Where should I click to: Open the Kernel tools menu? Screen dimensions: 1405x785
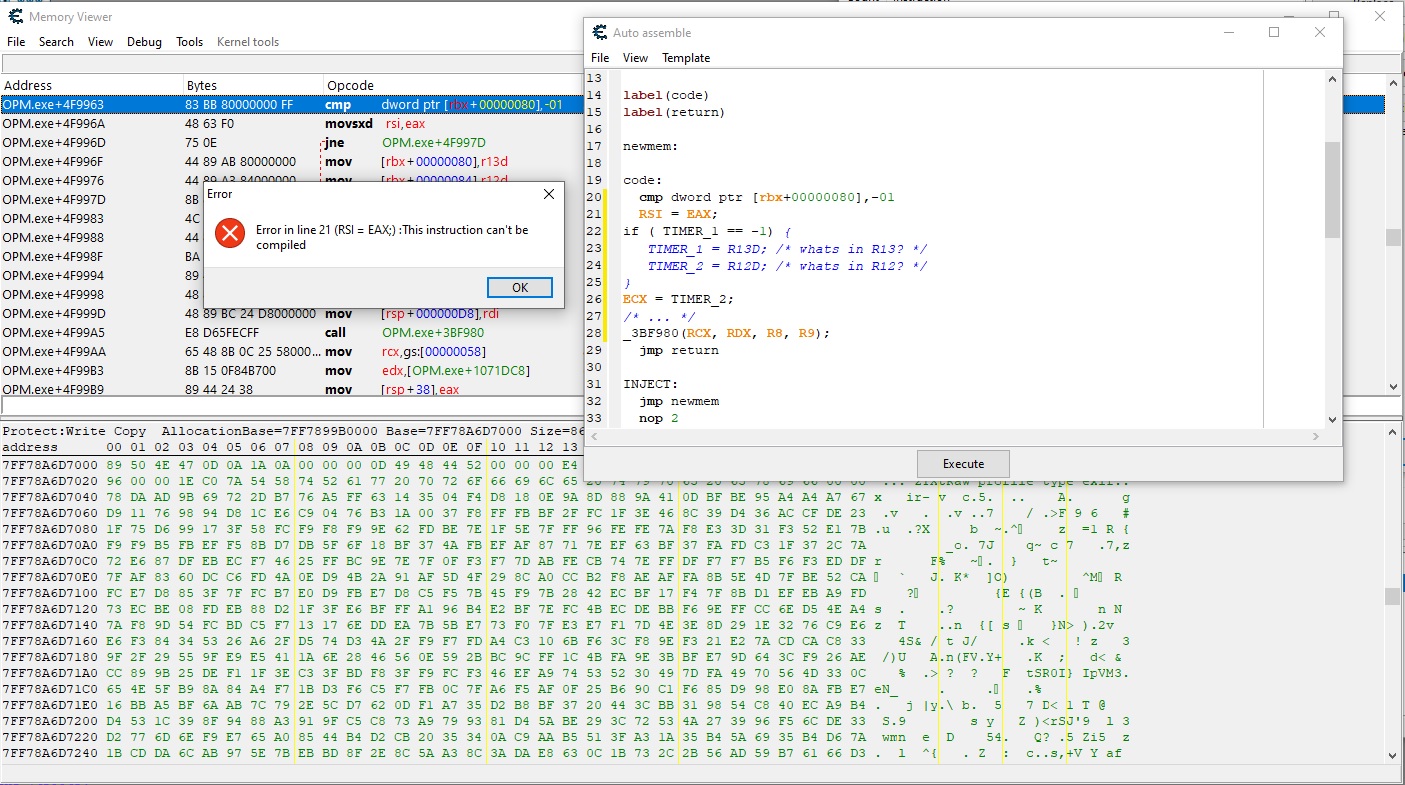pos(248,42)
